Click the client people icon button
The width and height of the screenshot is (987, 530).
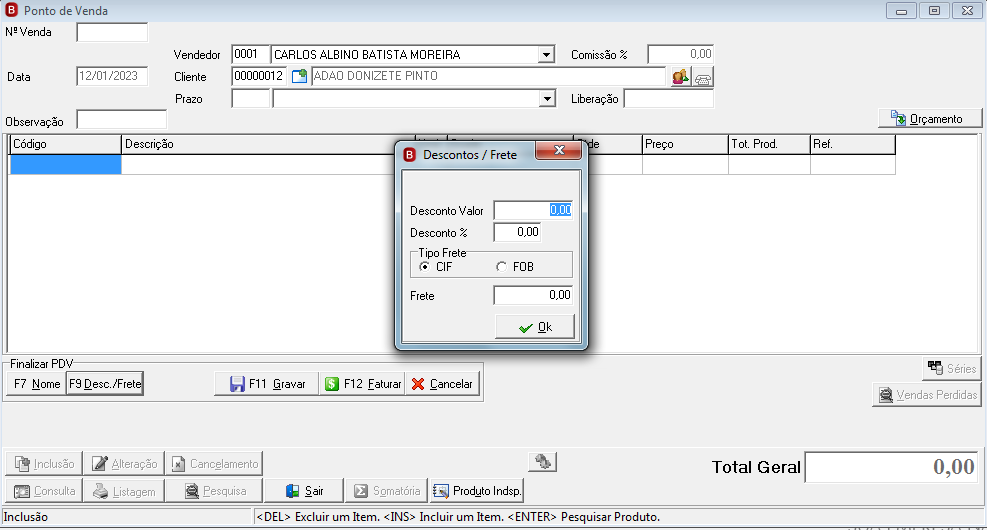680,77
